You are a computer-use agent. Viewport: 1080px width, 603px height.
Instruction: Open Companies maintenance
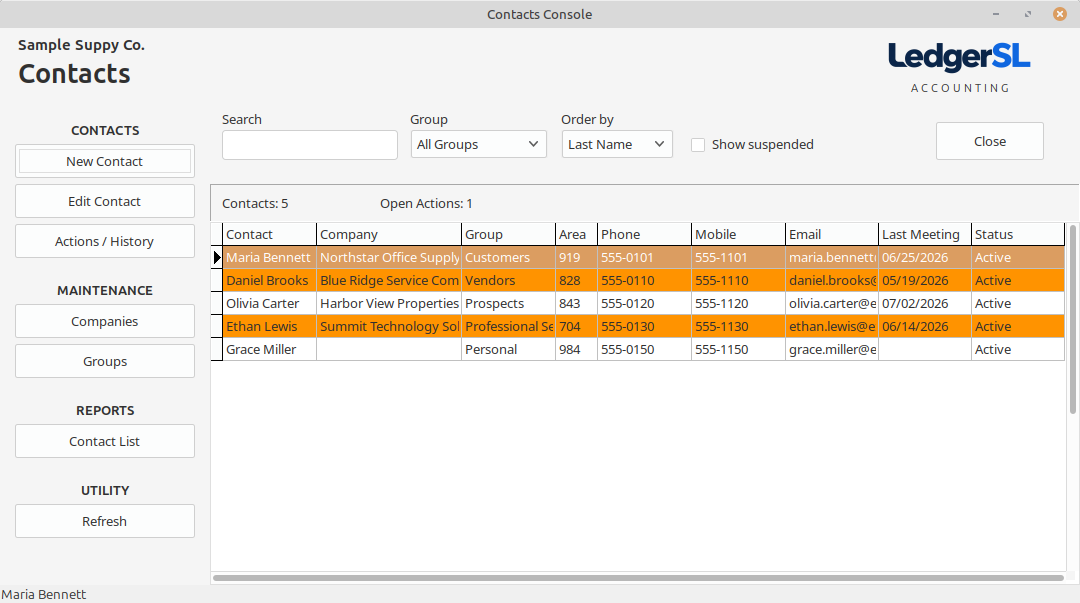(105, 321)
